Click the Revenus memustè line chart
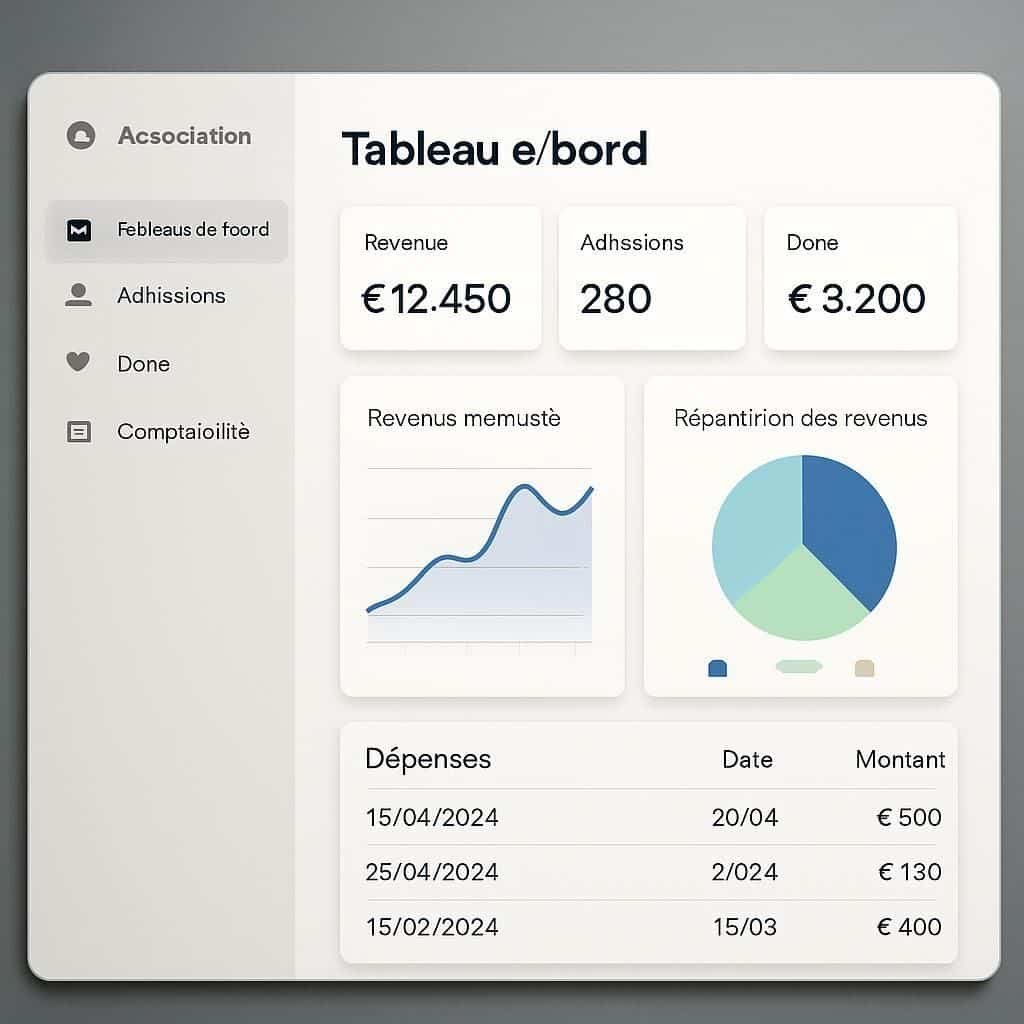This screenshot has width=1024, height=1024. (x=480, y=550)
